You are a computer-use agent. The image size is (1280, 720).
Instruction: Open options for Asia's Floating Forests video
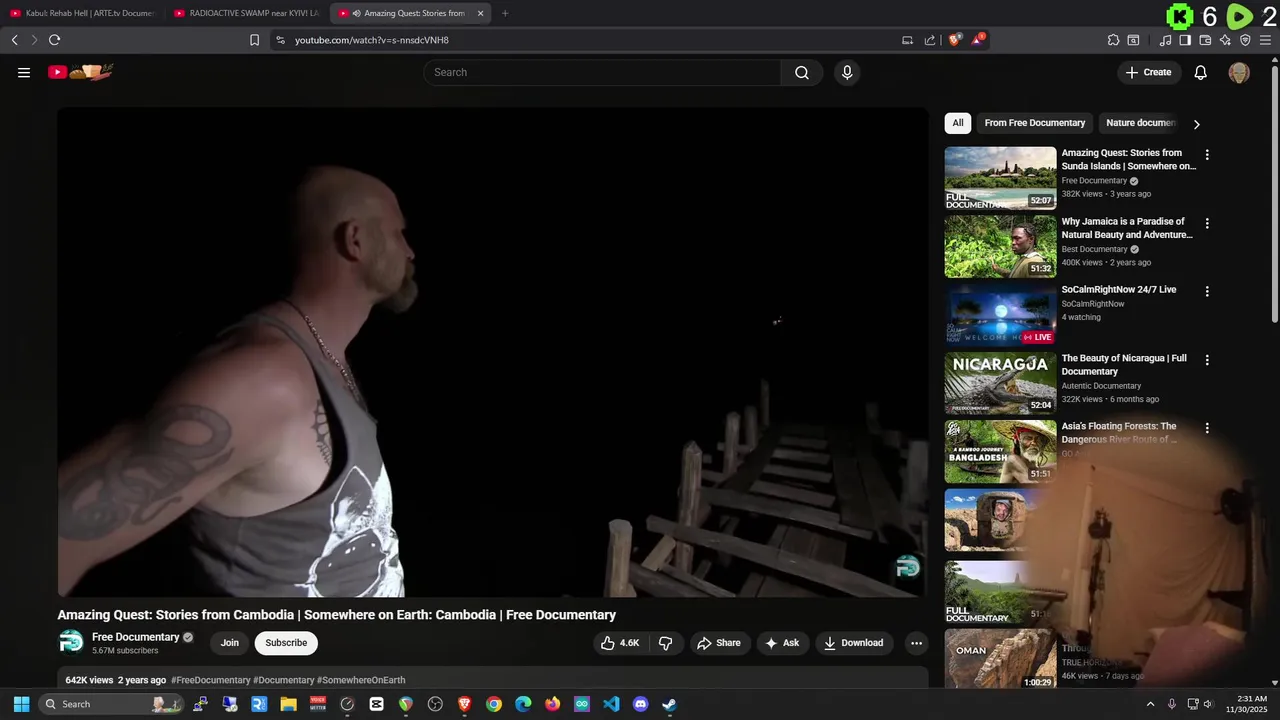point(1207,428)
